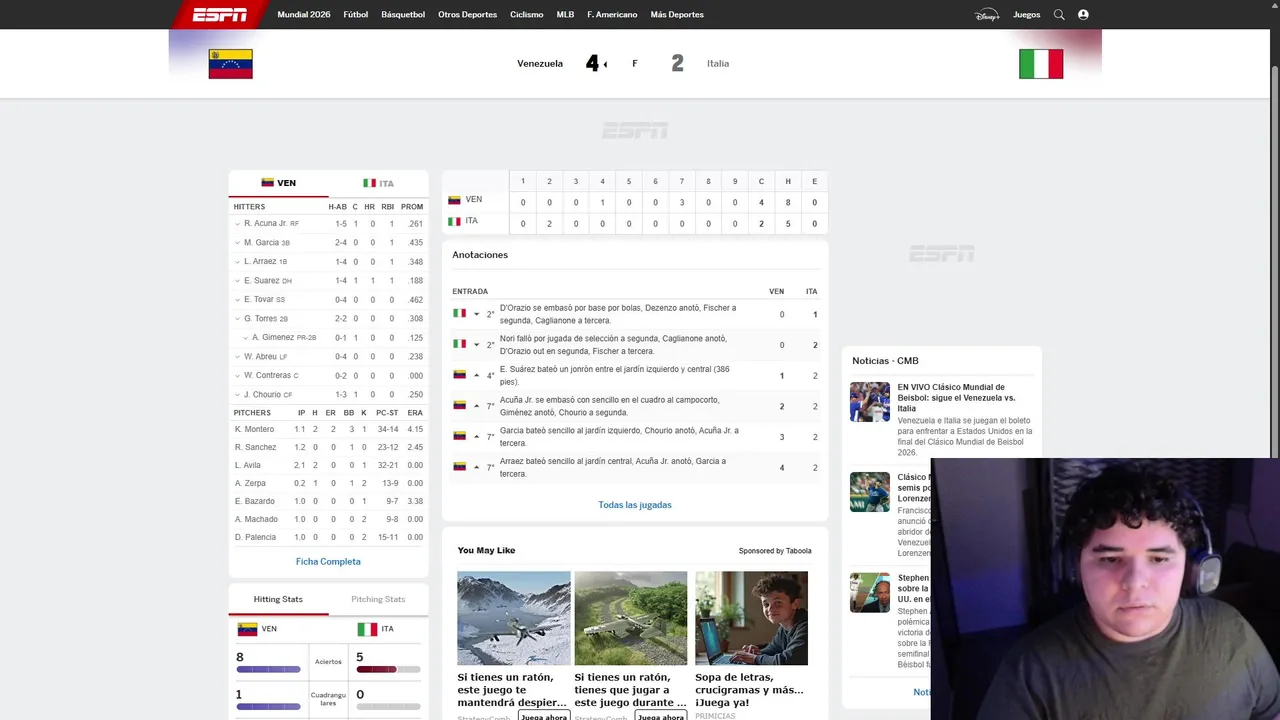The width and height of the screenshot is (1280, 720).
Task: Open J. Chourio player link
Action: click(263, 395)
